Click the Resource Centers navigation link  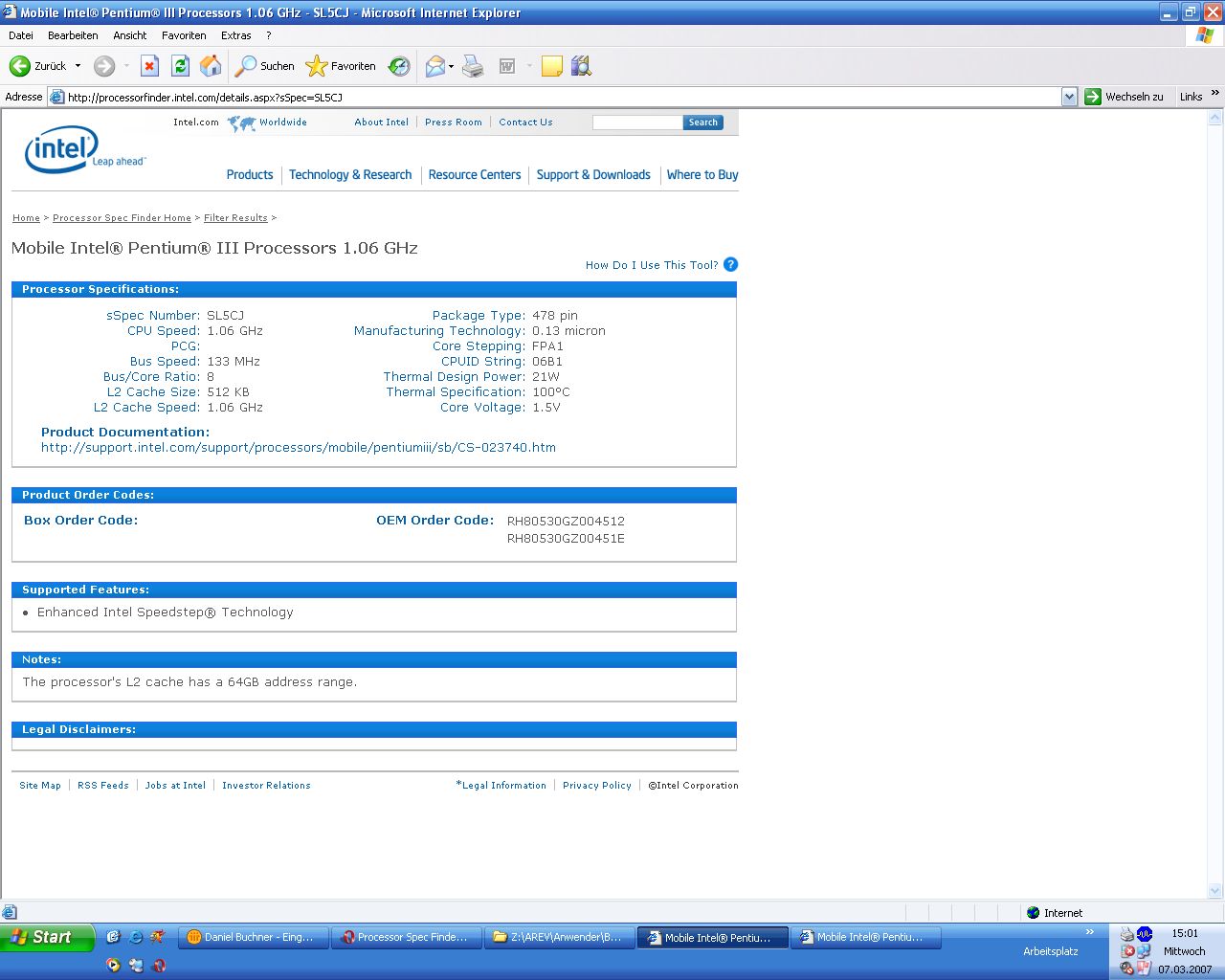pyautogui.click(x=475, y=175)
